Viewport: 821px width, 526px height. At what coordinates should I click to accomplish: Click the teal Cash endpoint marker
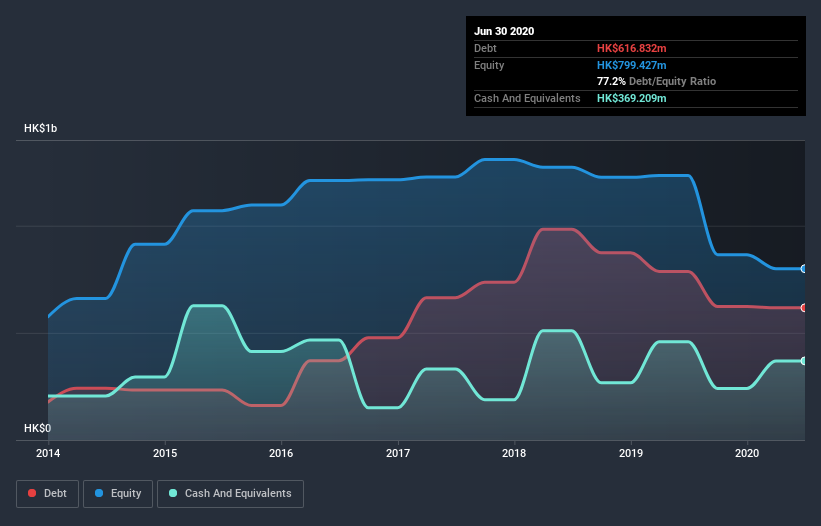[x=804, y=361]
